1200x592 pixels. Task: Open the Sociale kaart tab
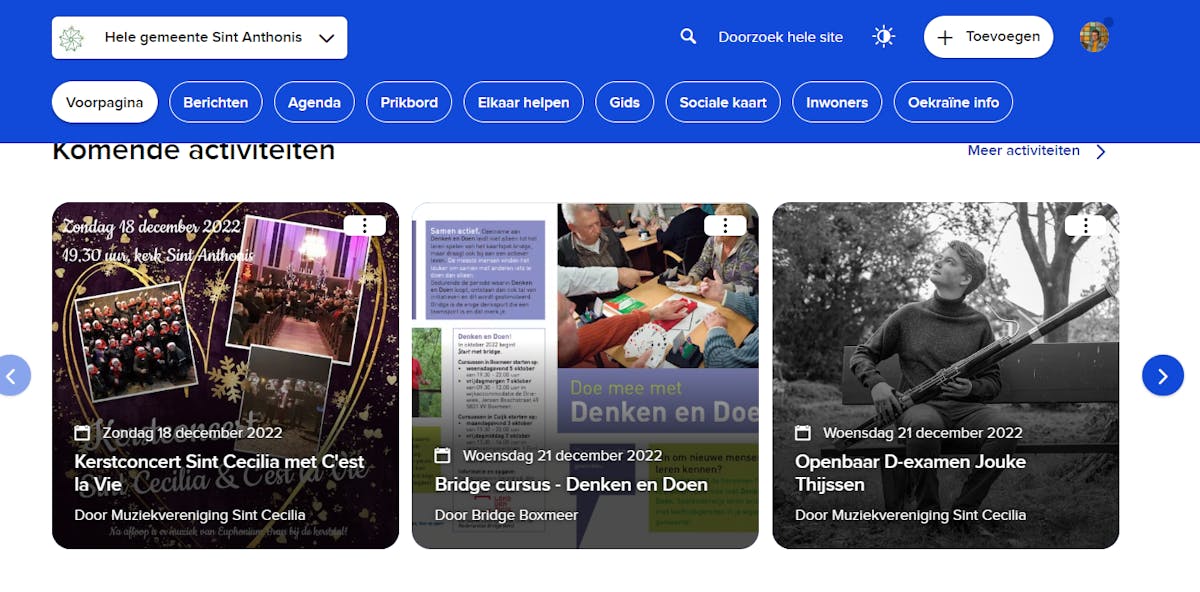(x=722, y=102)
